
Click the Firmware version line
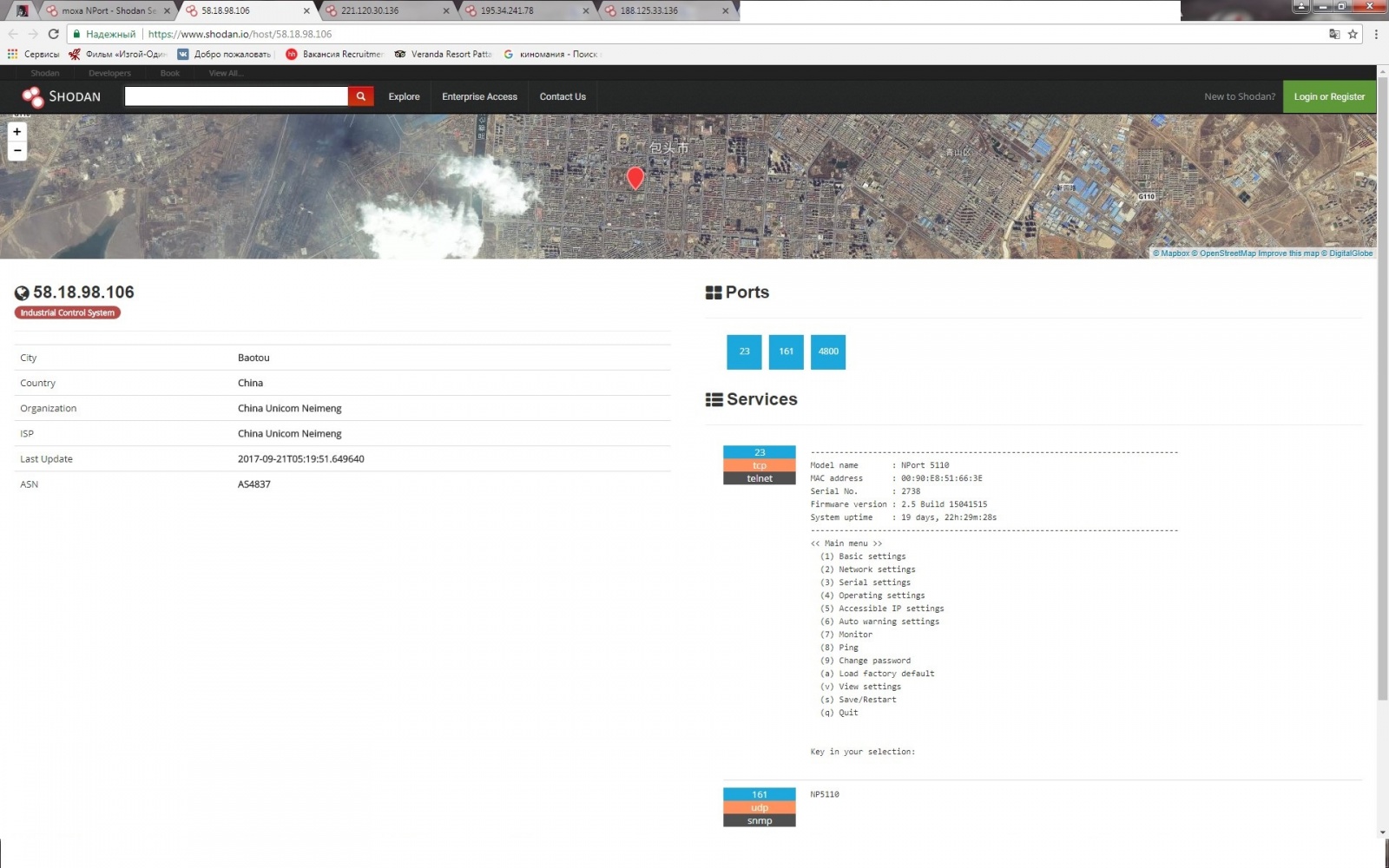(899, 504)
